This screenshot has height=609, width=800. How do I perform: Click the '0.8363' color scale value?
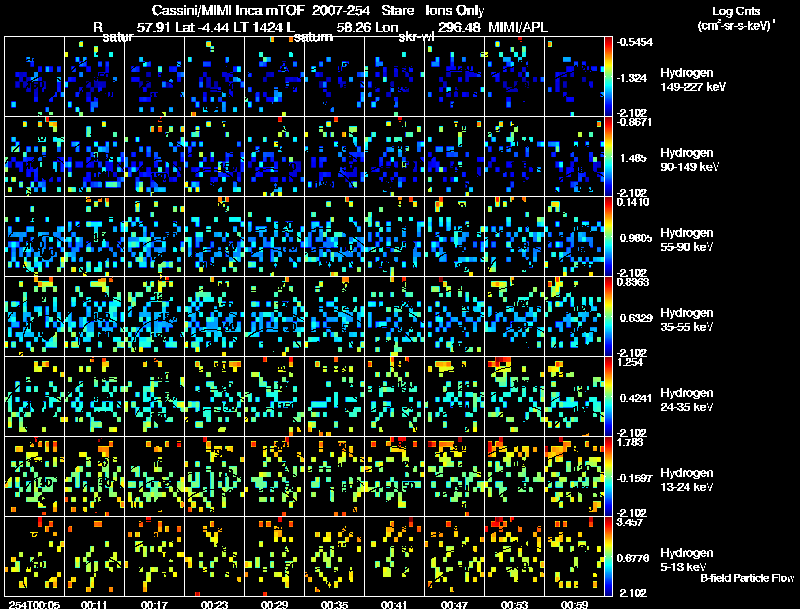point(633,282)
